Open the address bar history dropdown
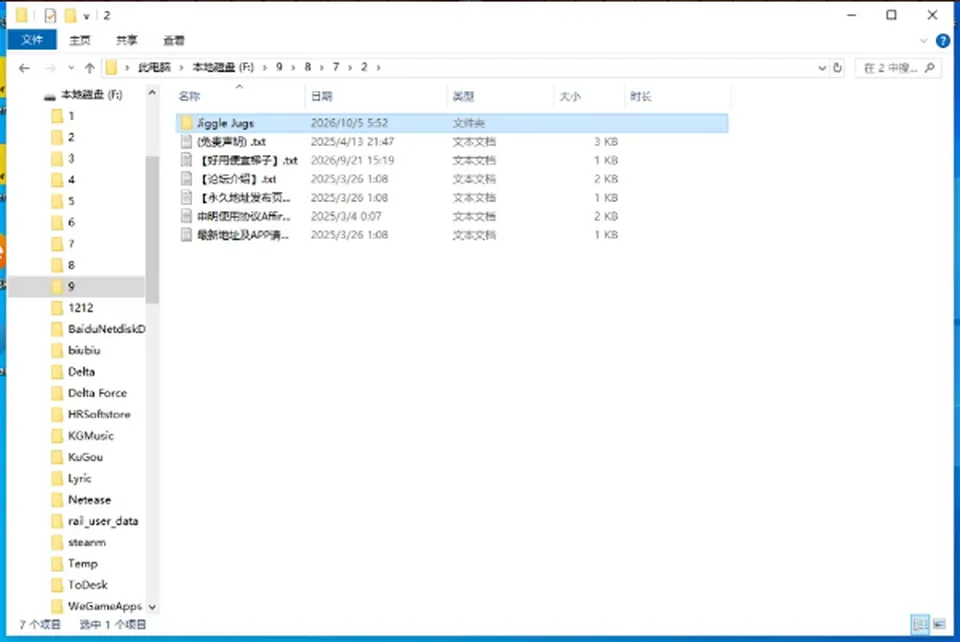960x642 pixels. pos(822,68)
